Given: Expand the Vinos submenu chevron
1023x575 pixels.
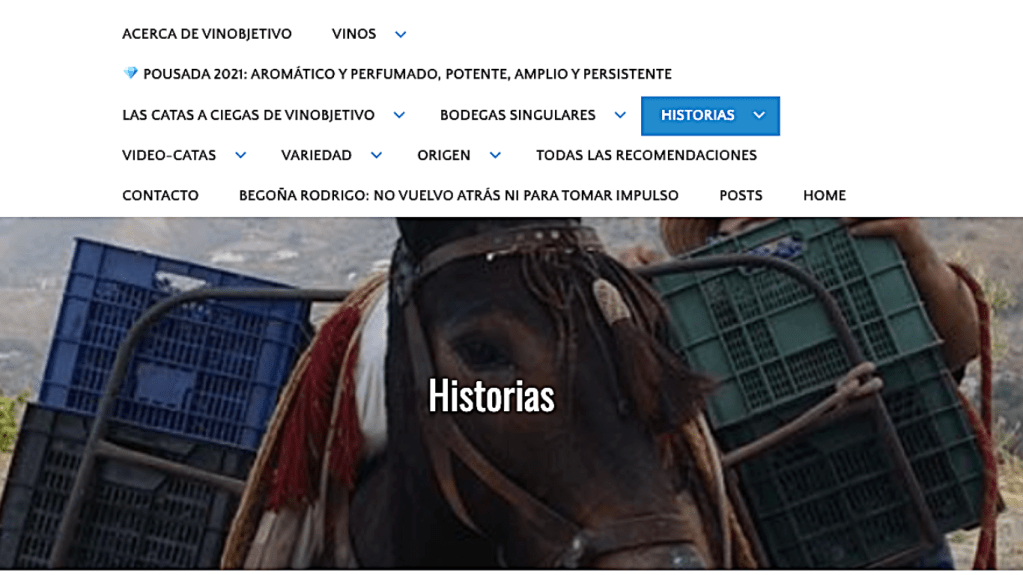Looking at the screenshot, I should (x=401, y=35).
